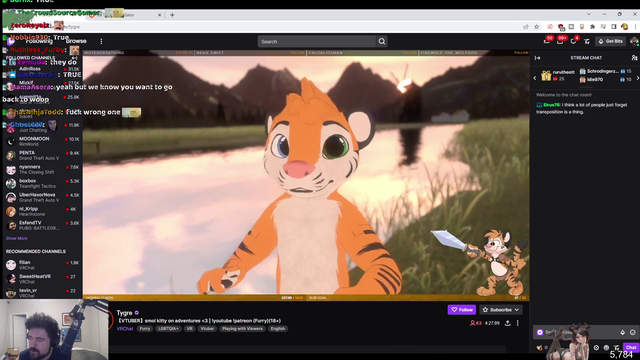
Task: Click the Twitch search input field
Action: (317, 41)
